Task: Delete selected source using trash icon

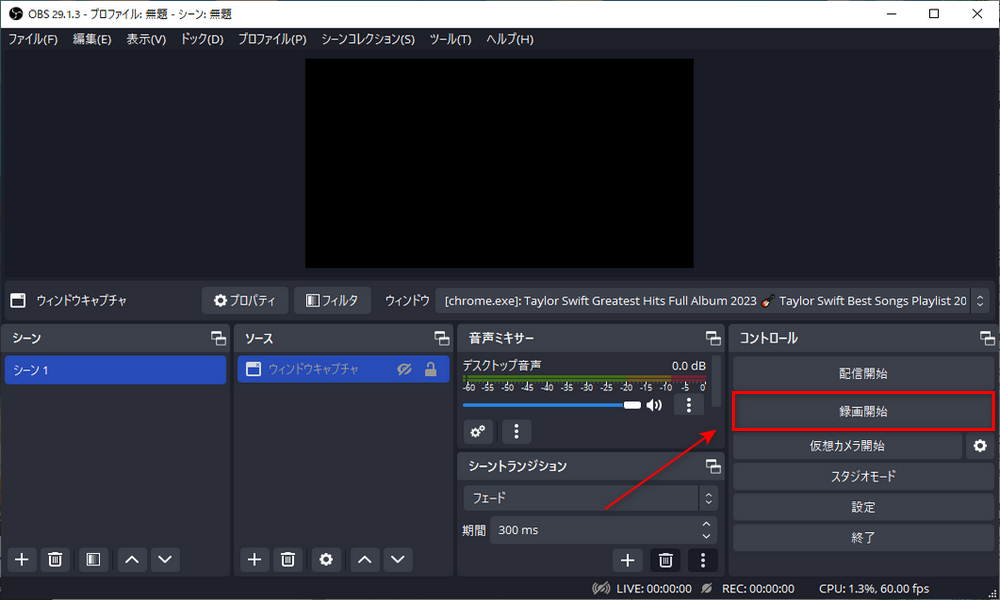Action: [x=288, y=560]
